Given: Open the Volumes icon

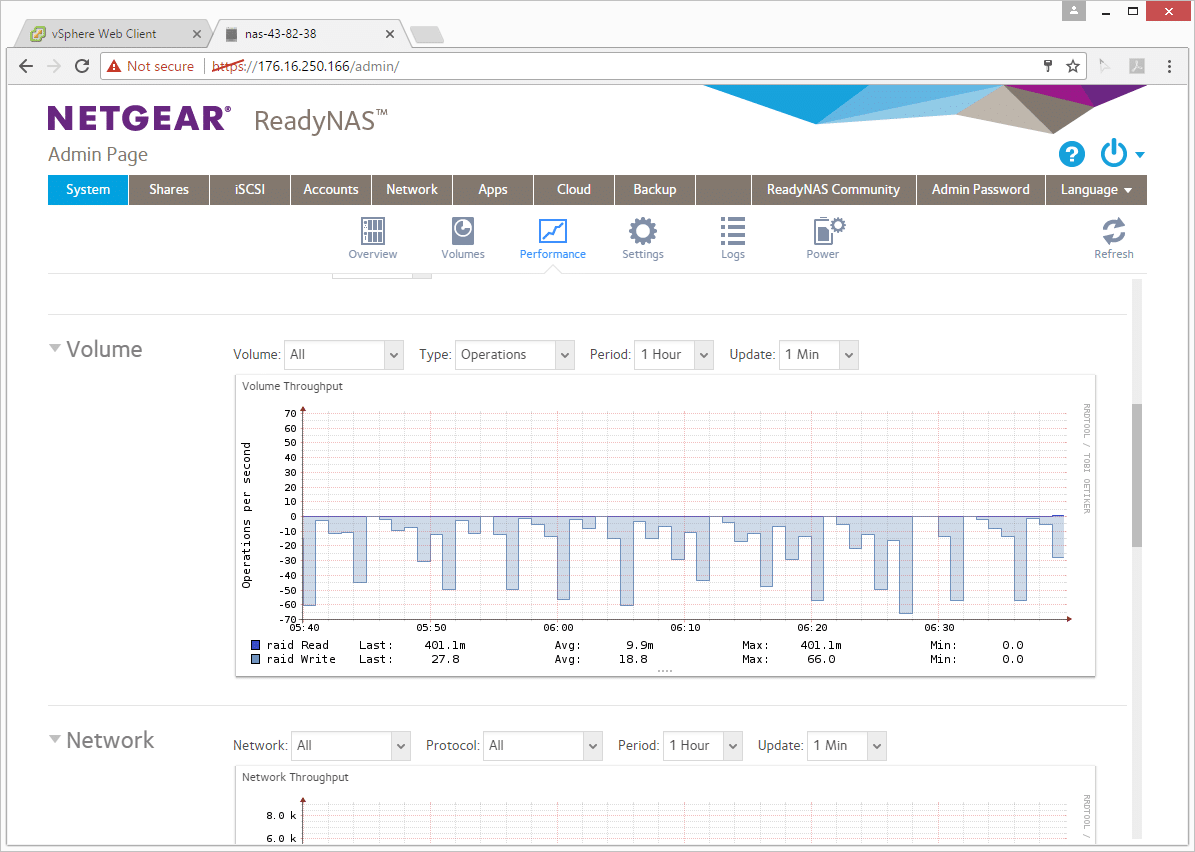Looking at the screenshot, I should tap(463, 238).
